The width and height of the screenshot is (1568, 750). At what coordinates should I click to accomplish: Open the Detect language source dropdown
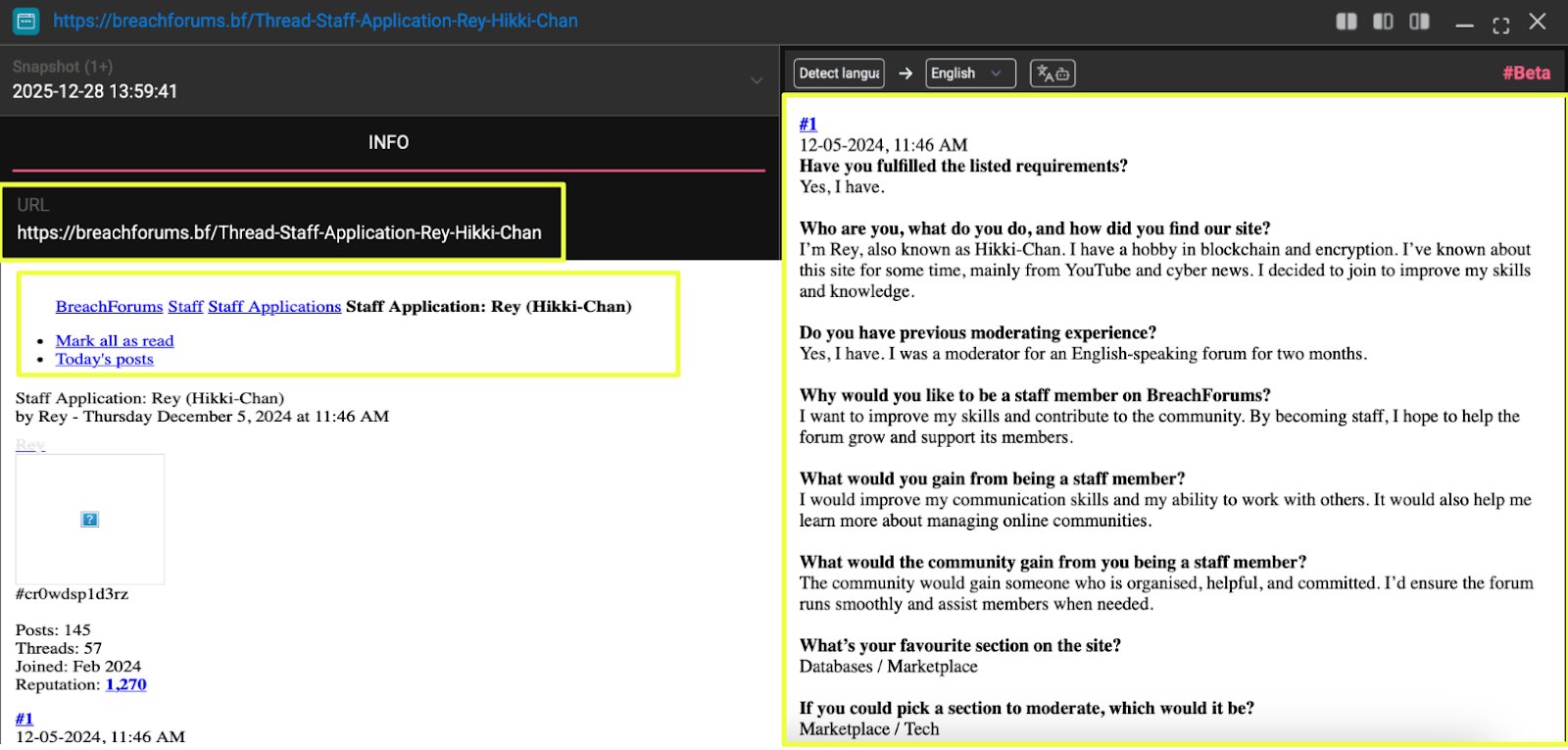tap(839, 74)
